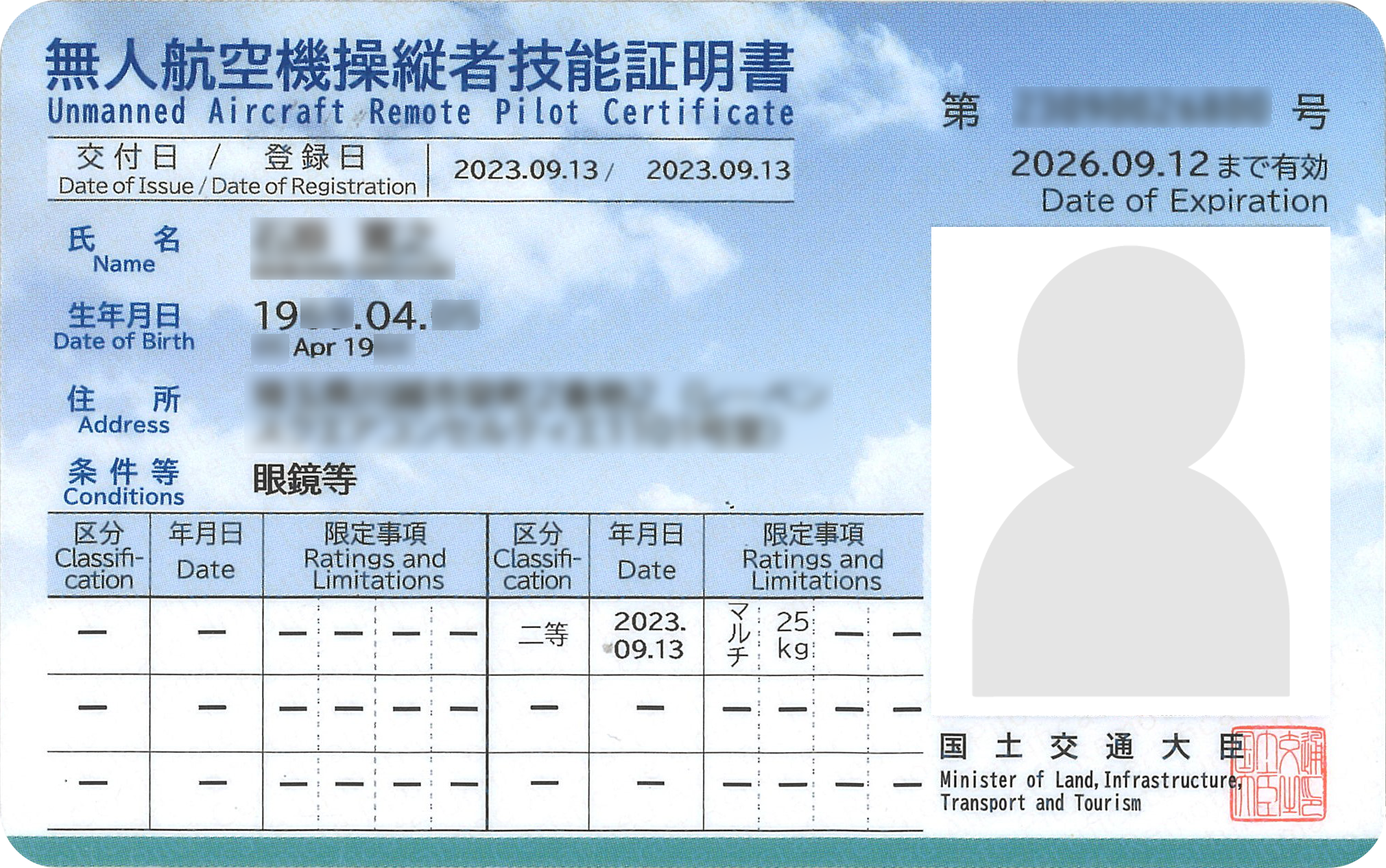Viewport: 1386px width, 868px height.
Task: Click the expiration date 2026.09.12
Action: pos(1109,165)
